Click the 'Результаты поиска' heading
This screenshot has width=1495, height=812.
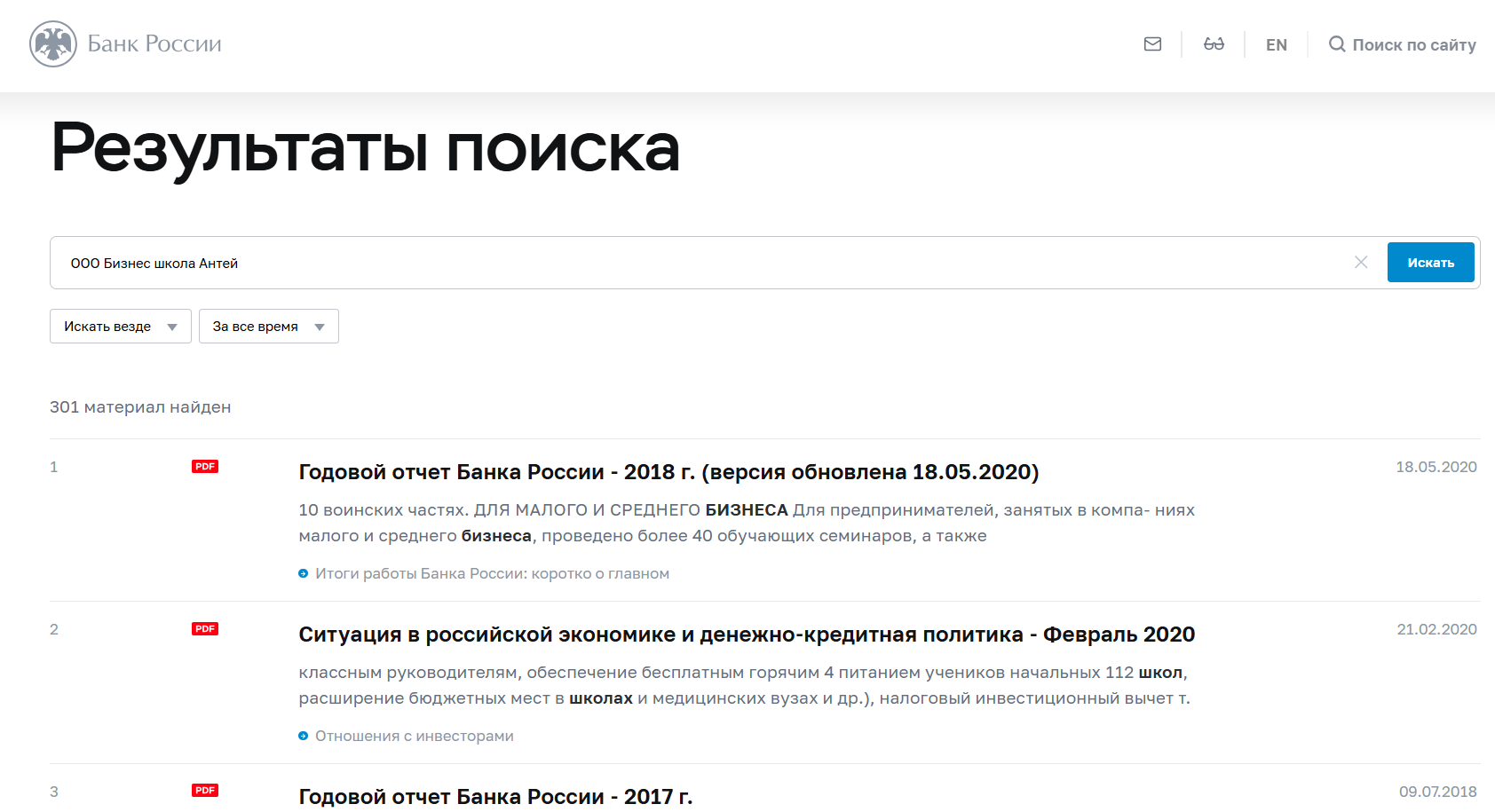(366, 148)
